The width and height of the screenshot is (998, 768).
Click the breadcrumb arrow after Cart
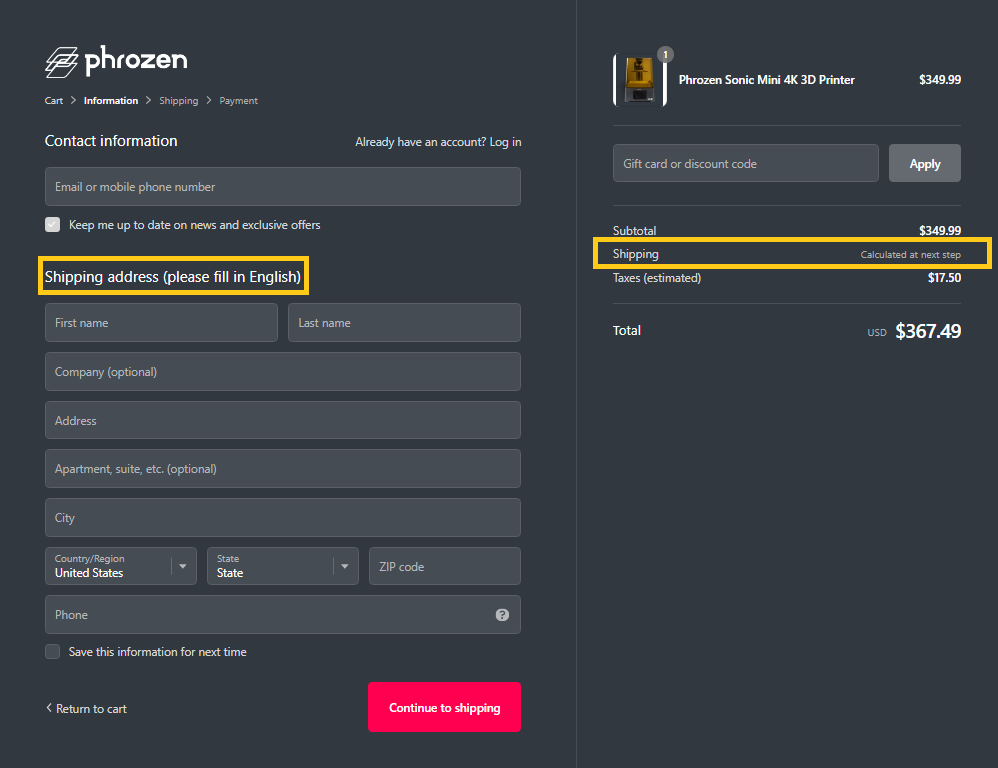tap(73, 100)
